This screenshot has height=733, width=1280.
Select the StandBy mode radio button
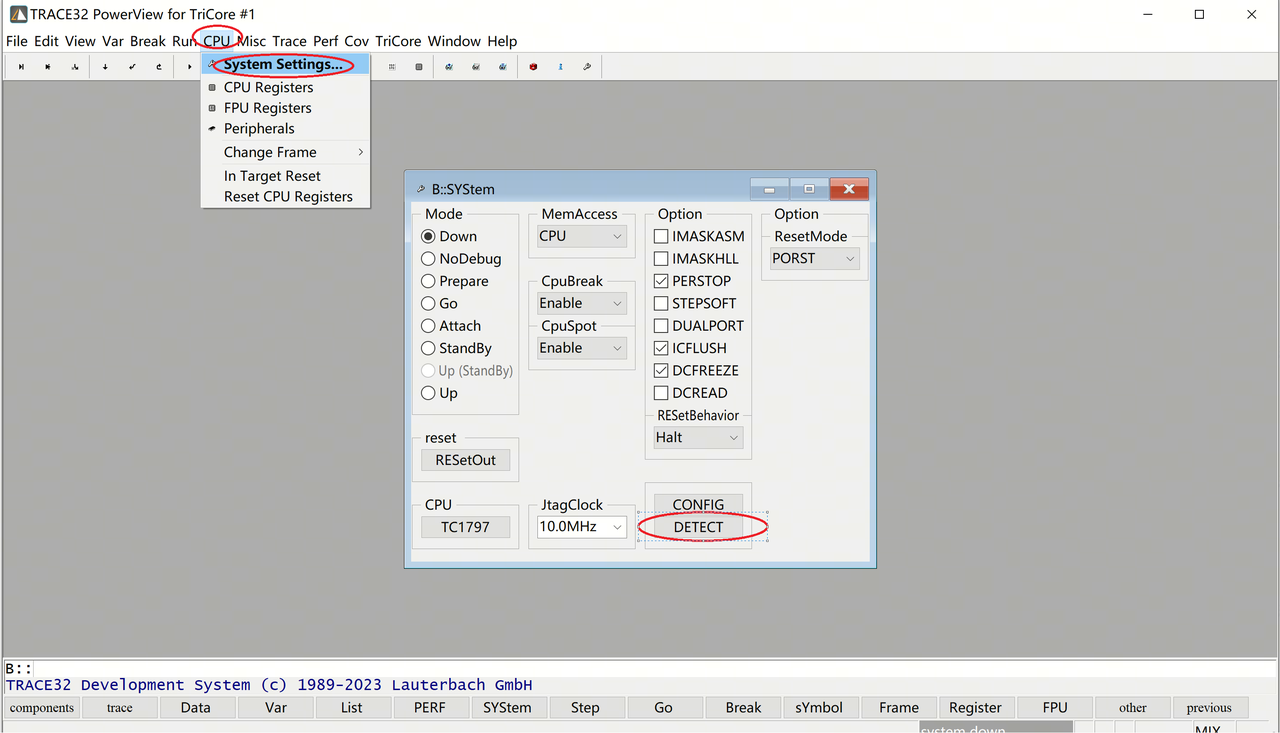428,349
